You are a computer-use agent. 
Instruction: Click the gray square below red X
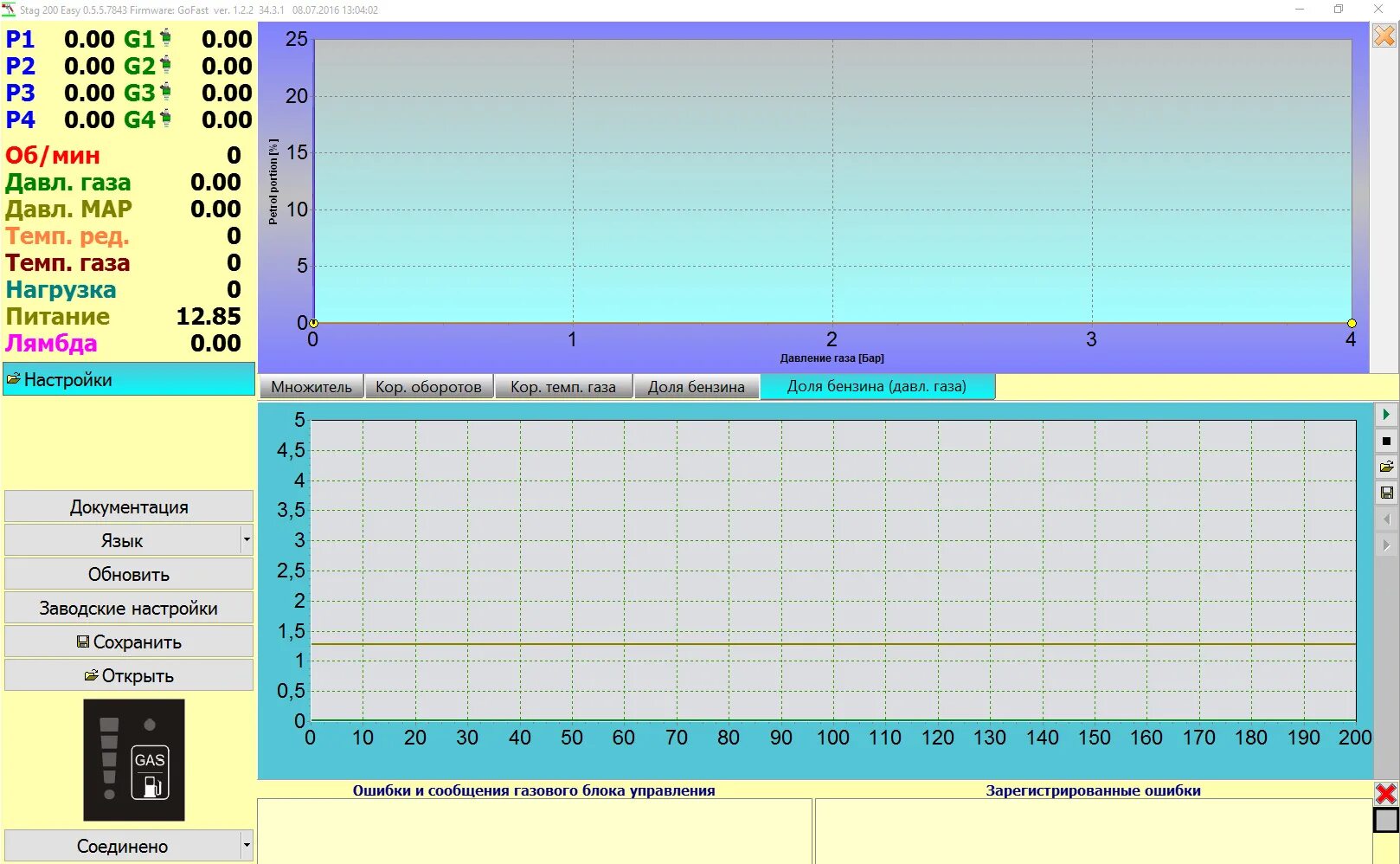click(1386, 820)
